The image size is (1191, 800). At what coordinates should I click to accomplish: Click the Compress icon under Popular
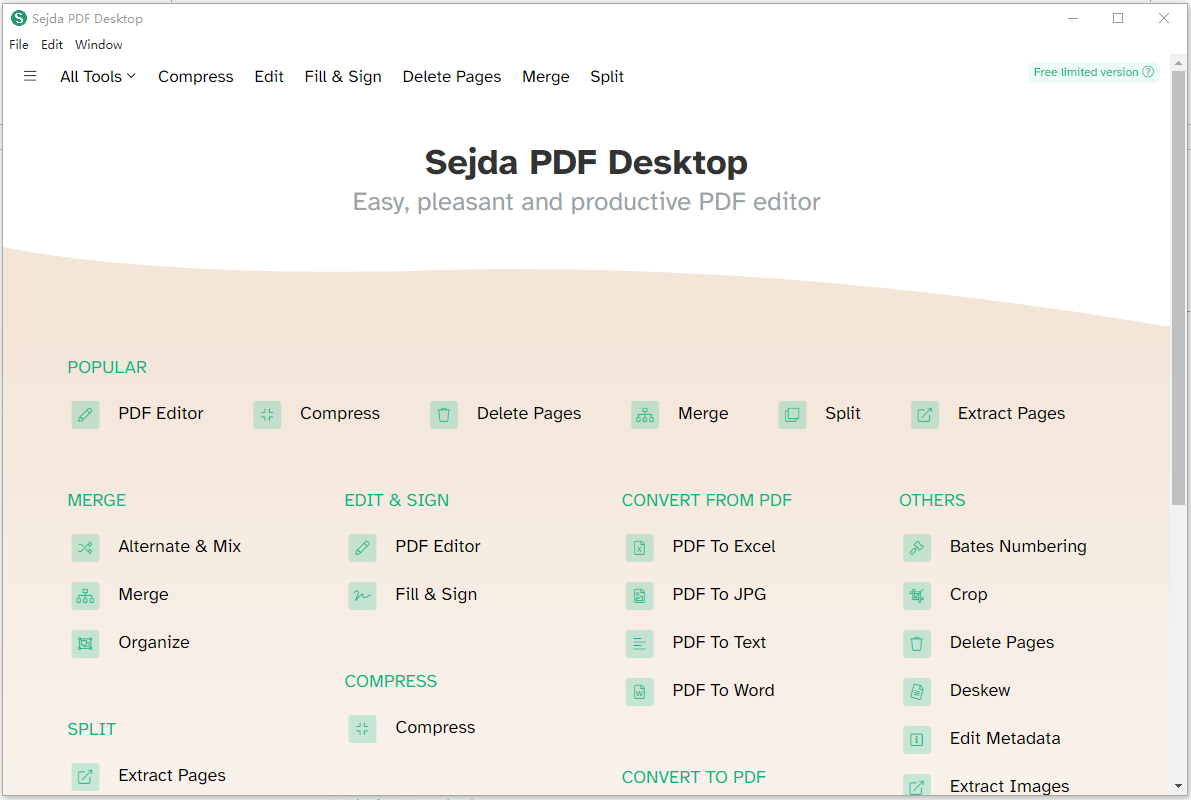click(x=267, y=415)
